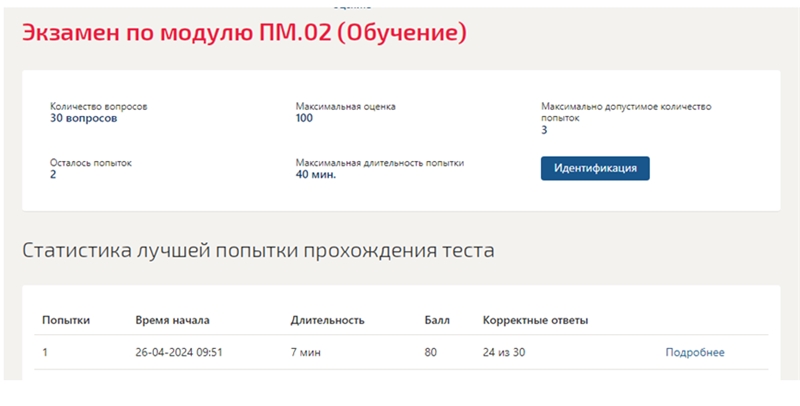Select the score value 80
Viewport: 800px width, 406px height.
click(x=431, y=352)
